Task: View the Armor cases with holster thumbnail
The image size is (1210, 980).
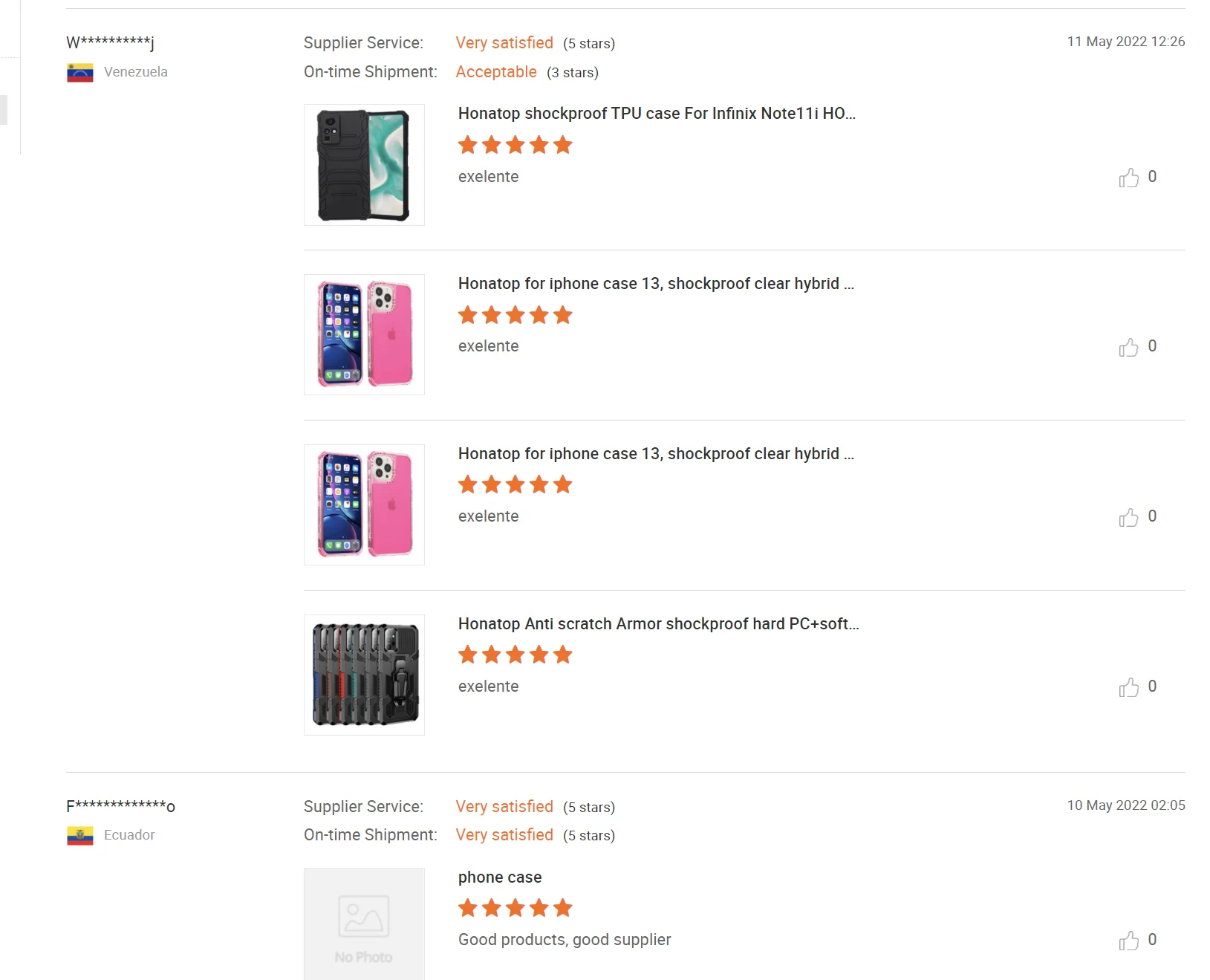Action: point(364,675)
